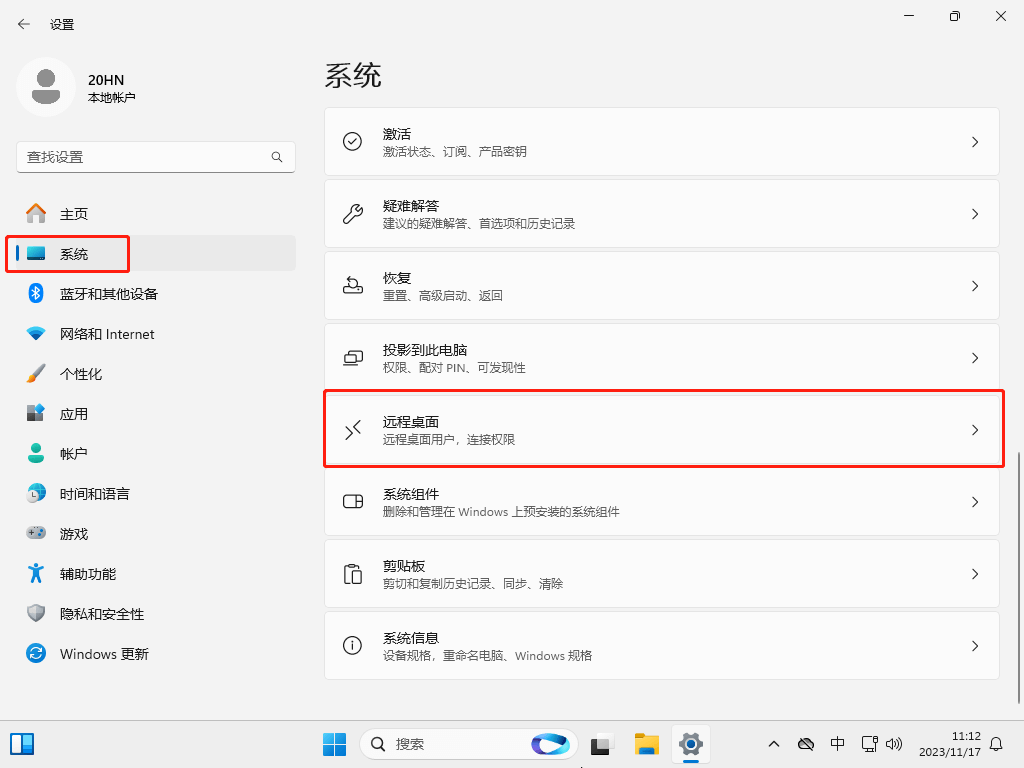Click the Windows Update icon in sidebar
Screen dimensions: 1024x768
(36, 653)
